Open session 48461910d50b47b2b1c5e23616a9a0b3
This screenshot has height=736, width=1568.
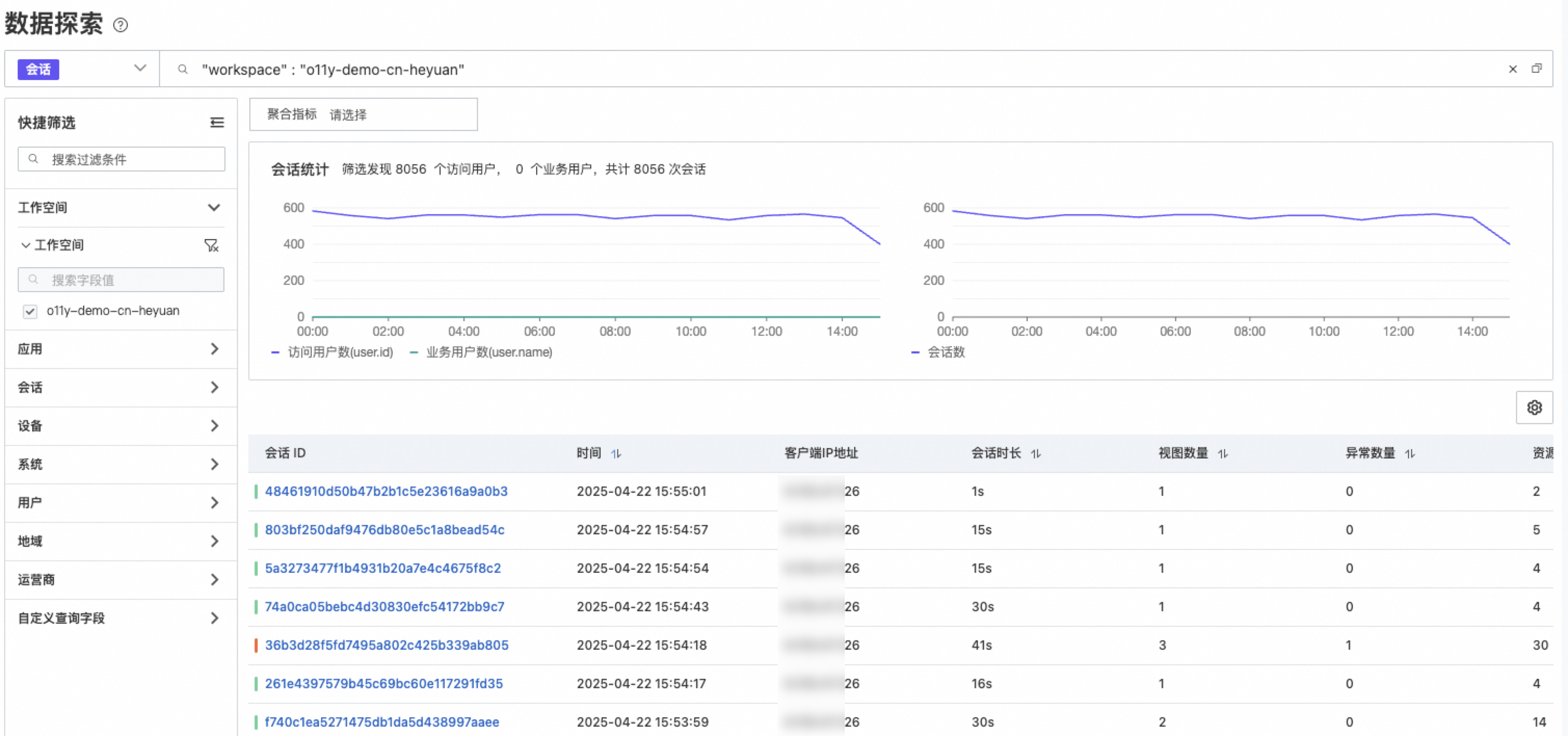[x=386, y=491]
